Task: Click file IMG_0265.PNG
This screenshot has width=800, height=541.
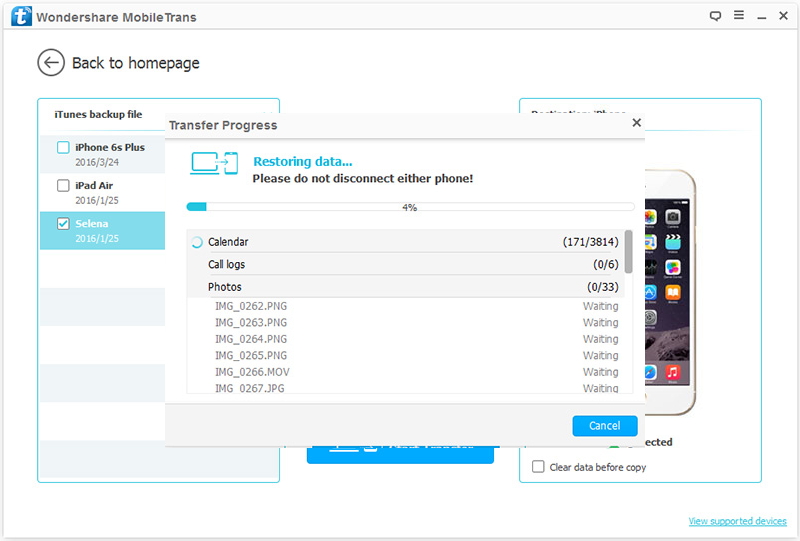Action: [x=251, y=355]
